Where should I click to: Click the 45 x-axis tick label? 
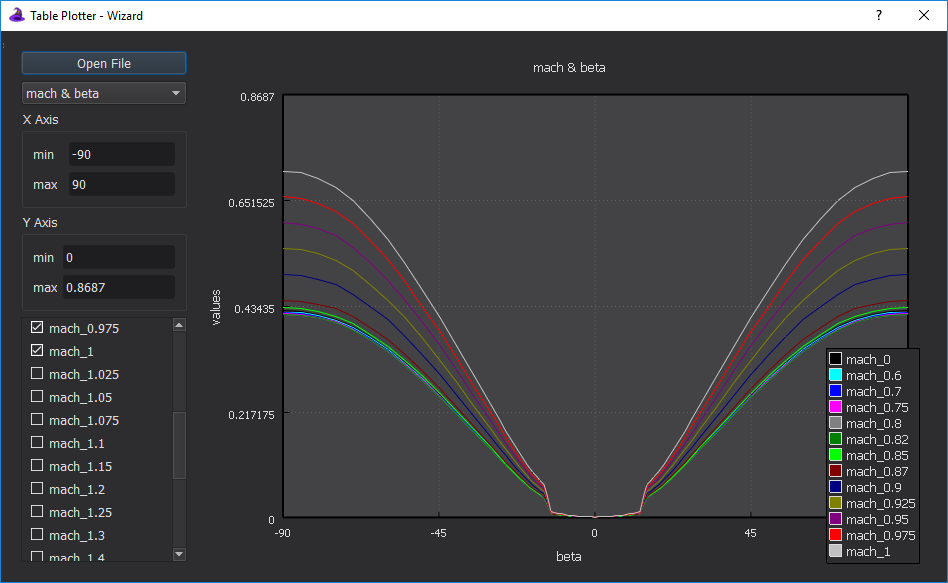(750, 533)
